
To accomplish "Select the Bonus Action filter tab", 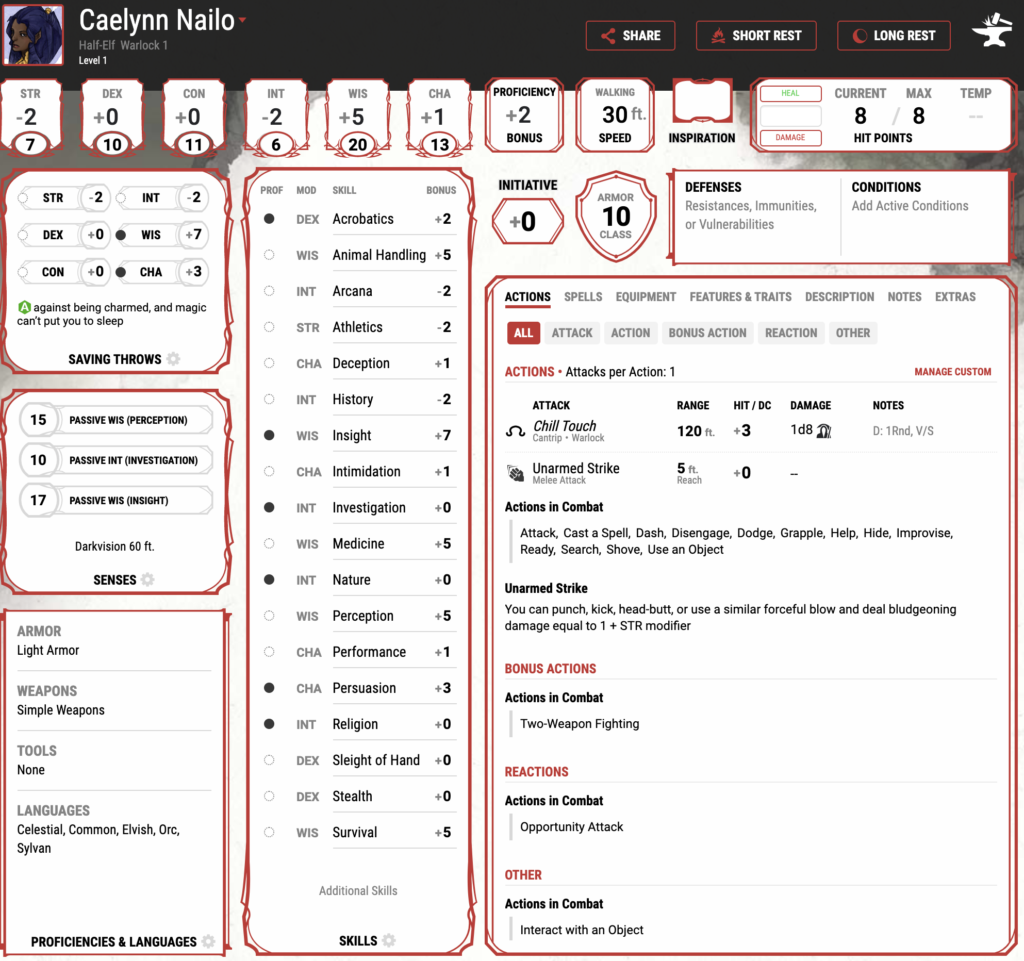I will [707, 333].
